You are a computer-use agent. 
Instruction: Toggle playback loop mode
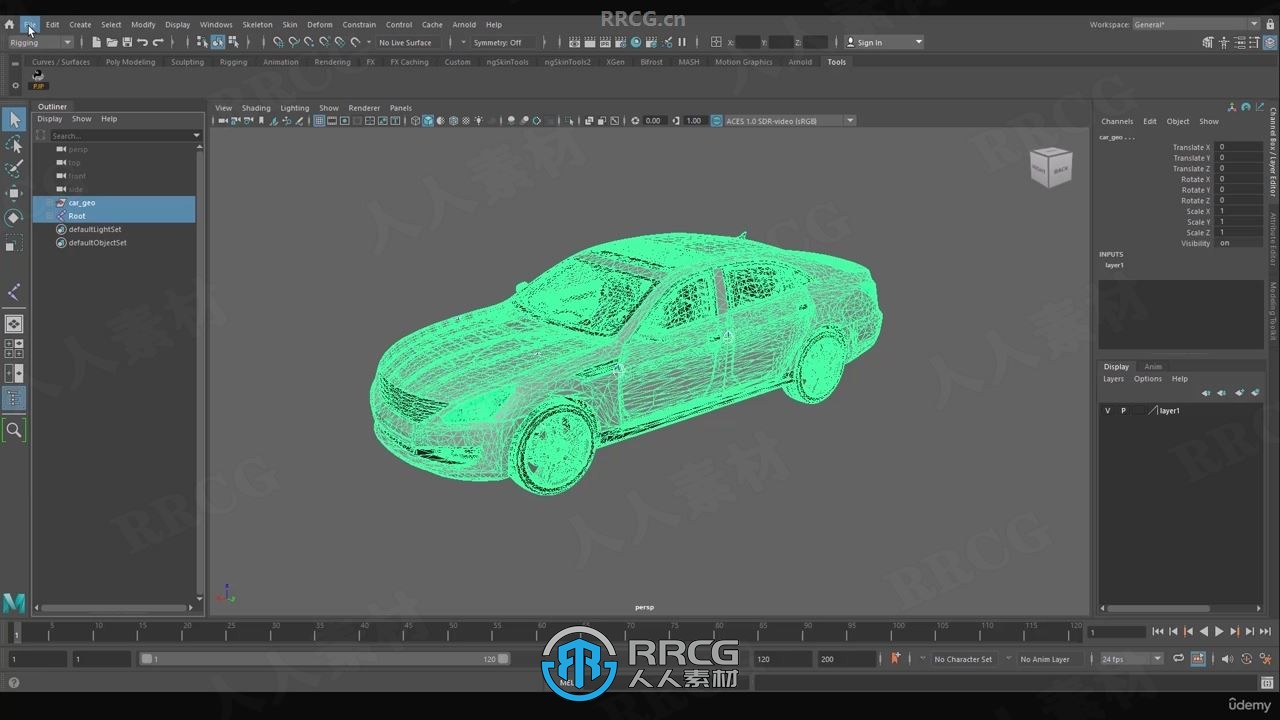point(1179,659)
